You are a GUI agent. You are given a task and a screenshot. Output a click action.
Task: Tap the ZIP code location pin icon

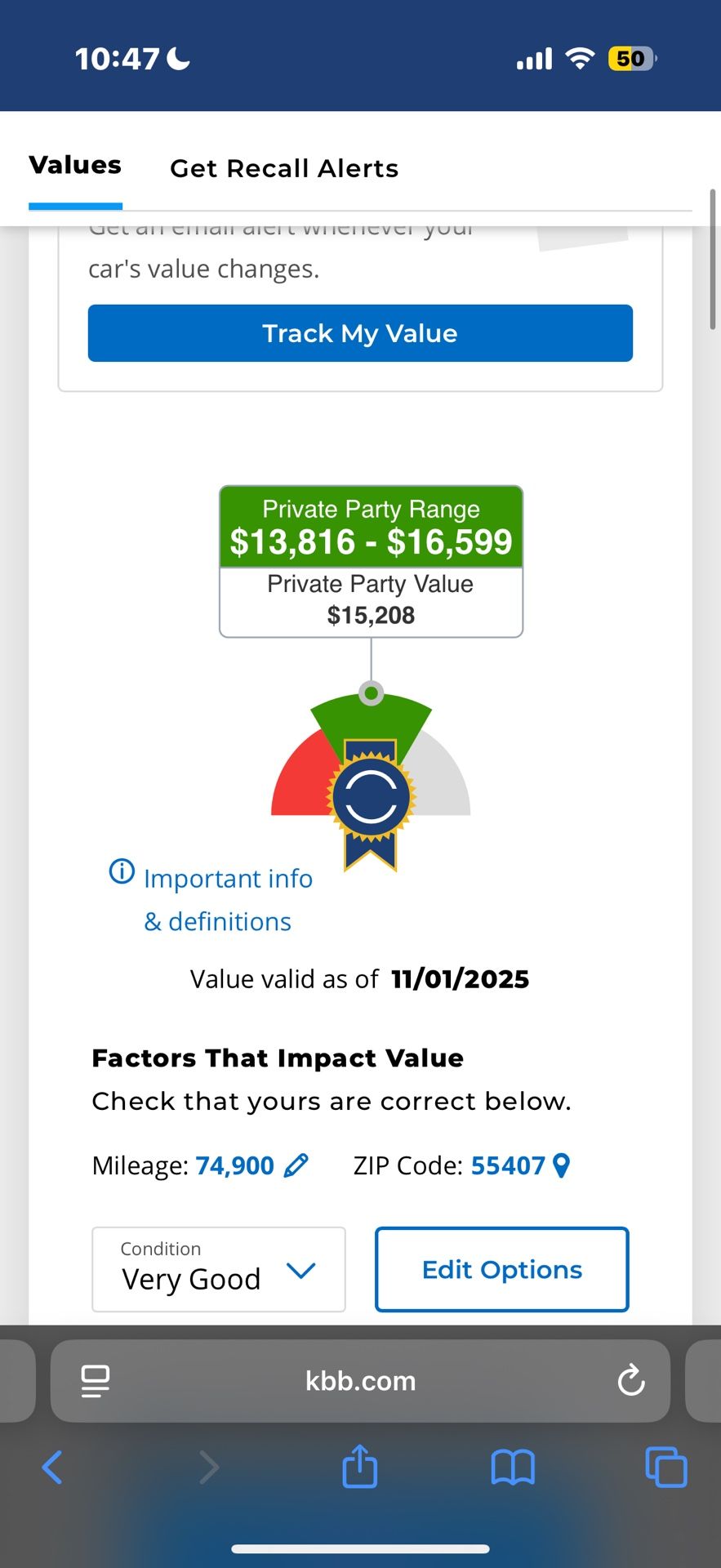point(561,1165)
